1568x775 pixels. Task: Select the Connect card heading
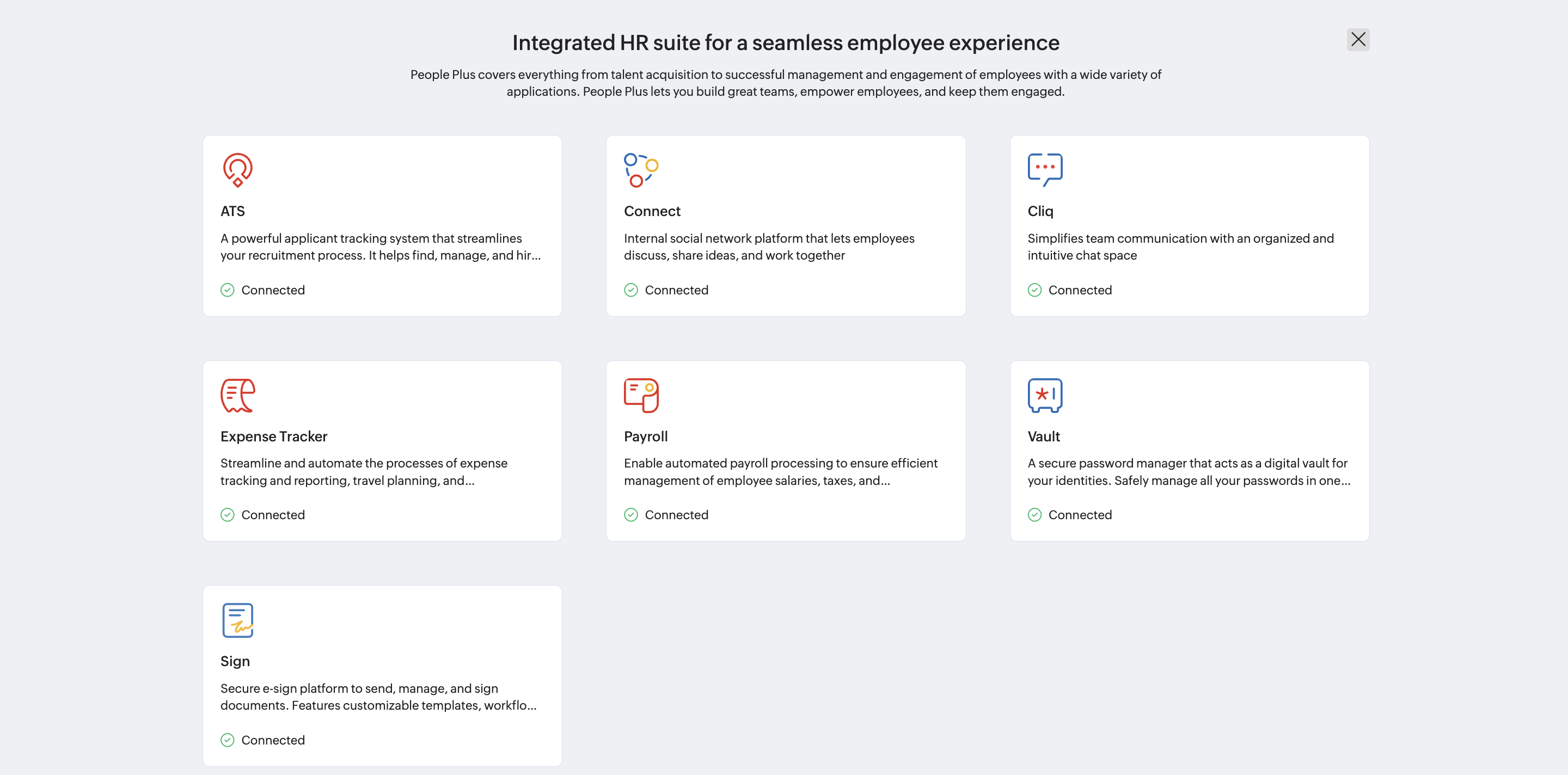point(651,211)
